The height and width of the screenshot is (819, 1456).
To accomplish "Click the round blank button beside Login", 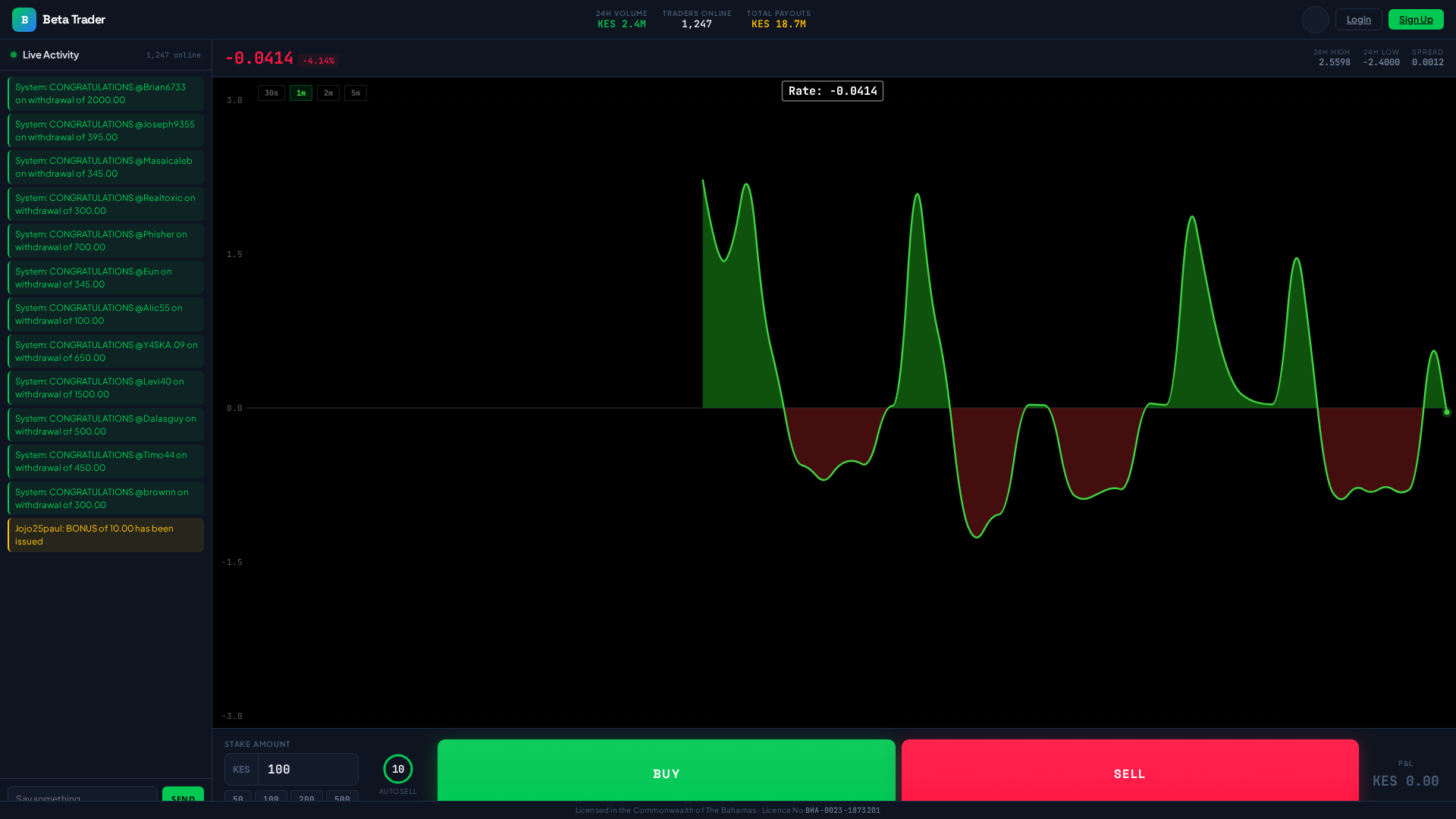I will (1316, 20).
